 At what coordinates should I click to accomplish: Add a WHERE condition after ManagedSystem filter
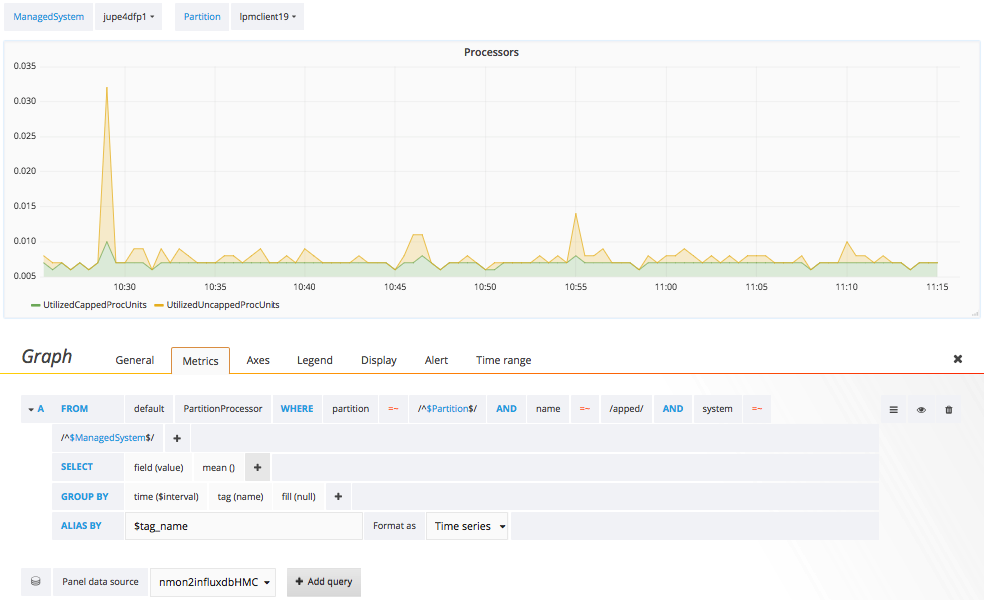tap(176, 437)
